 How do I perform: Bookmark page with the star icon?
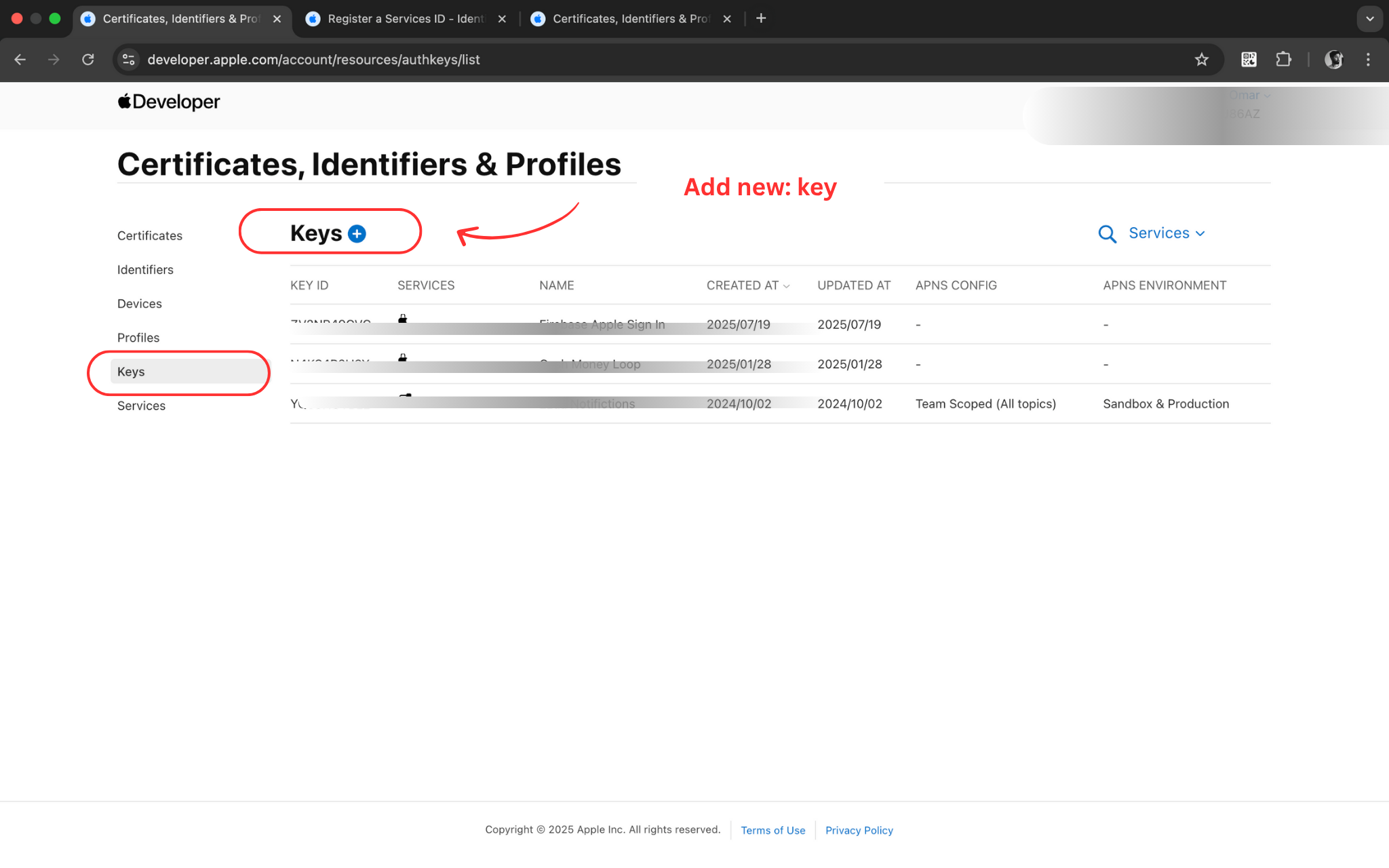(x=1201, y=60)
